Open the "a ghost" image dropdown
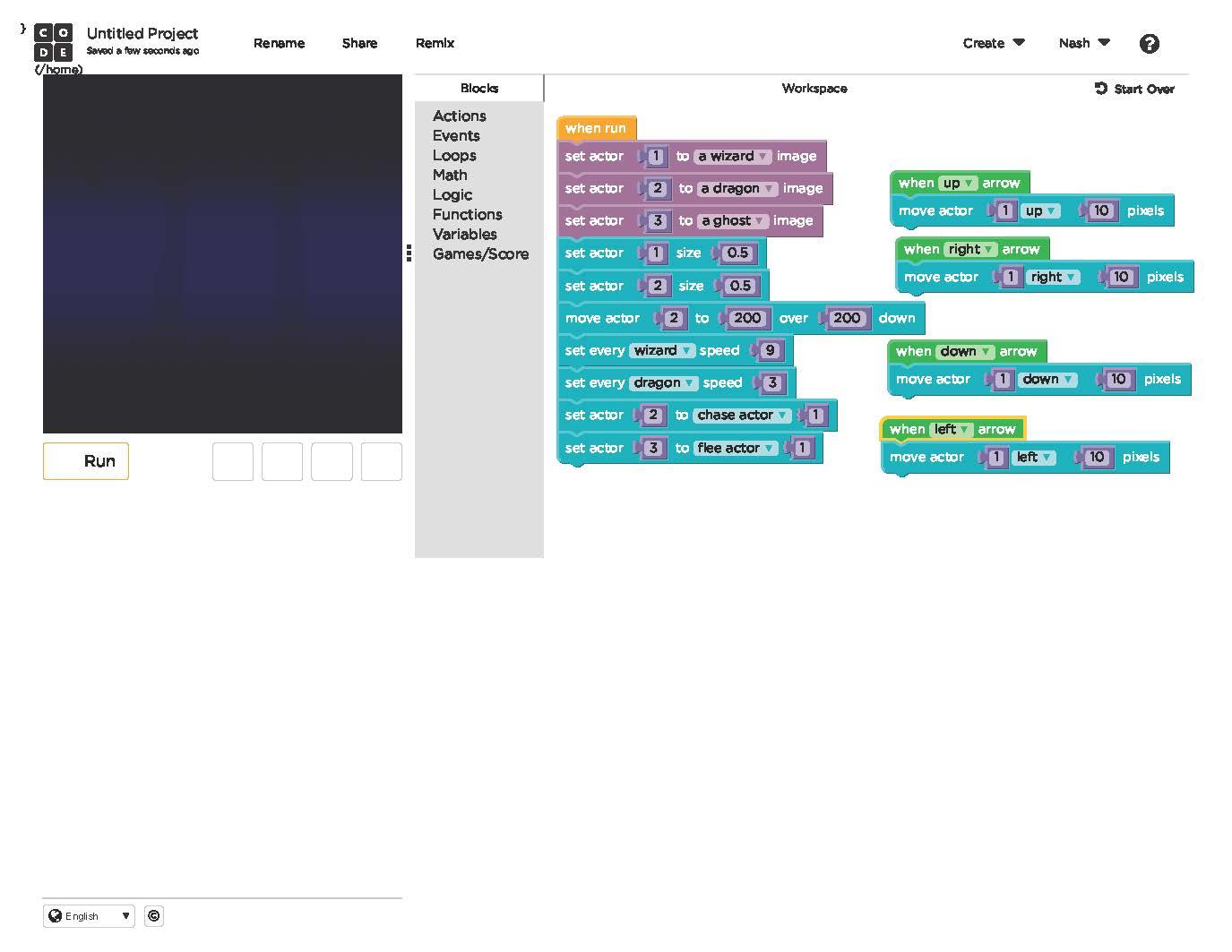The width and height of the screenshot is (1232, 952). pos(733,220)
